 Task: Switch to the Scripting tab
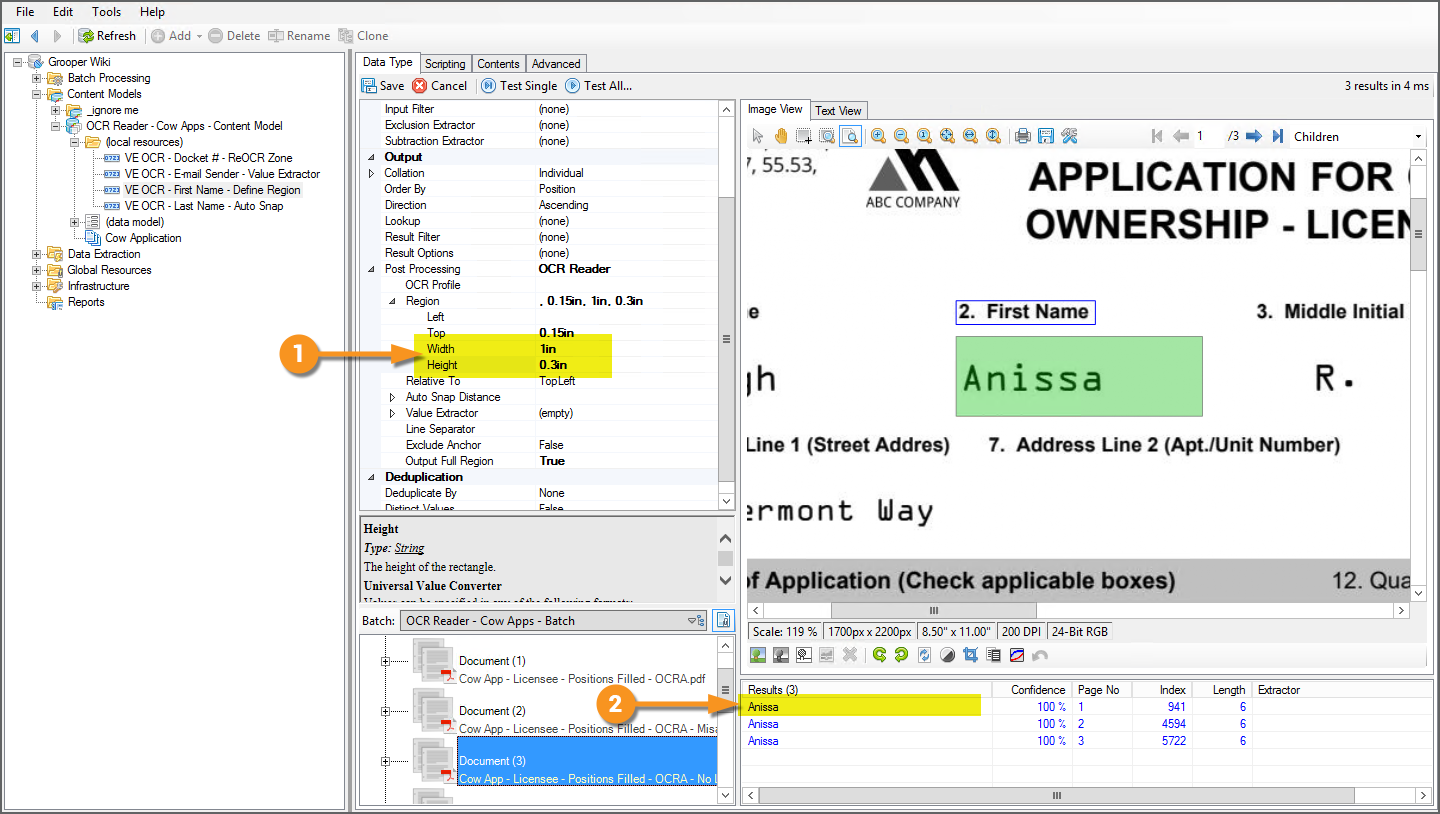(x=445, y=63)
